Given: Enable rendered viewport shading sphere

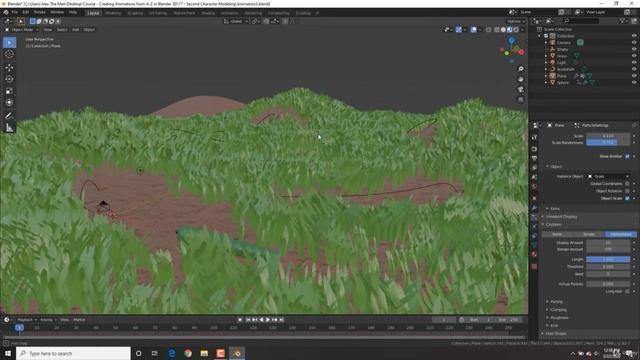Looking at the screenshot, I should click(516, 30).
